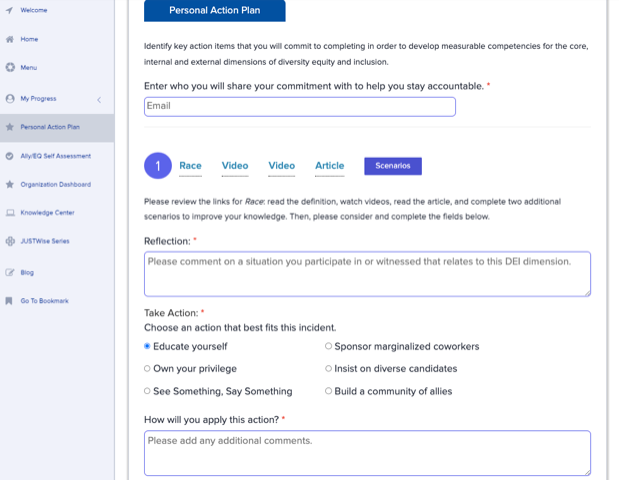Select the Educate yourself radio button

coord(147,346)
